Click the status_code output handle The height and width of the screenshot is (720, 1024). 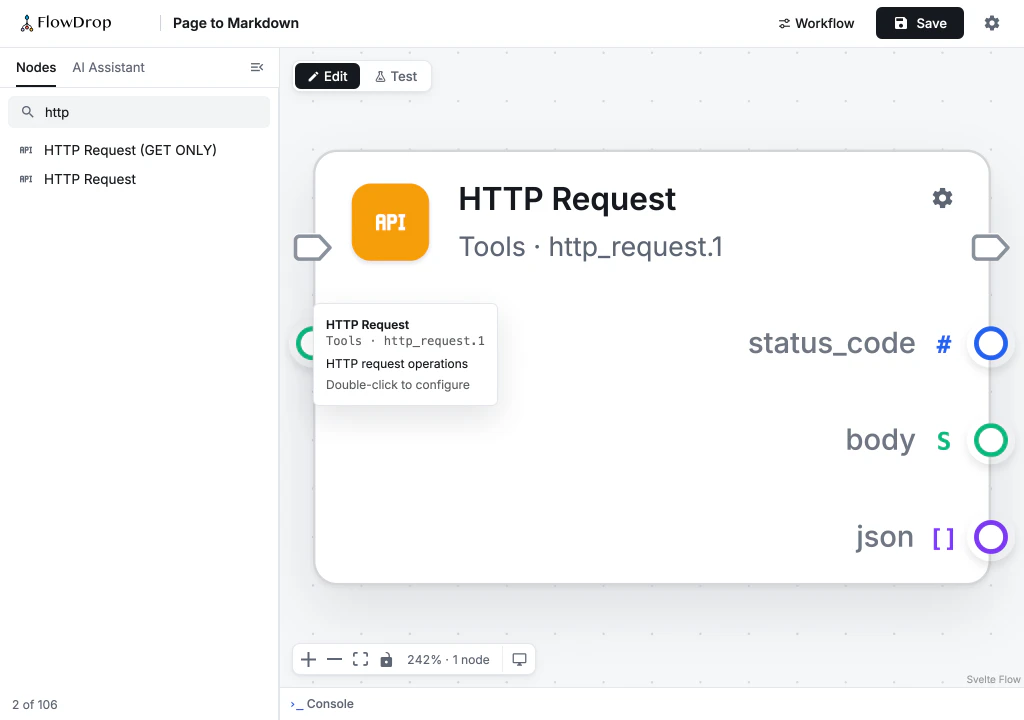pyautogui.click(x=990, y=343)
